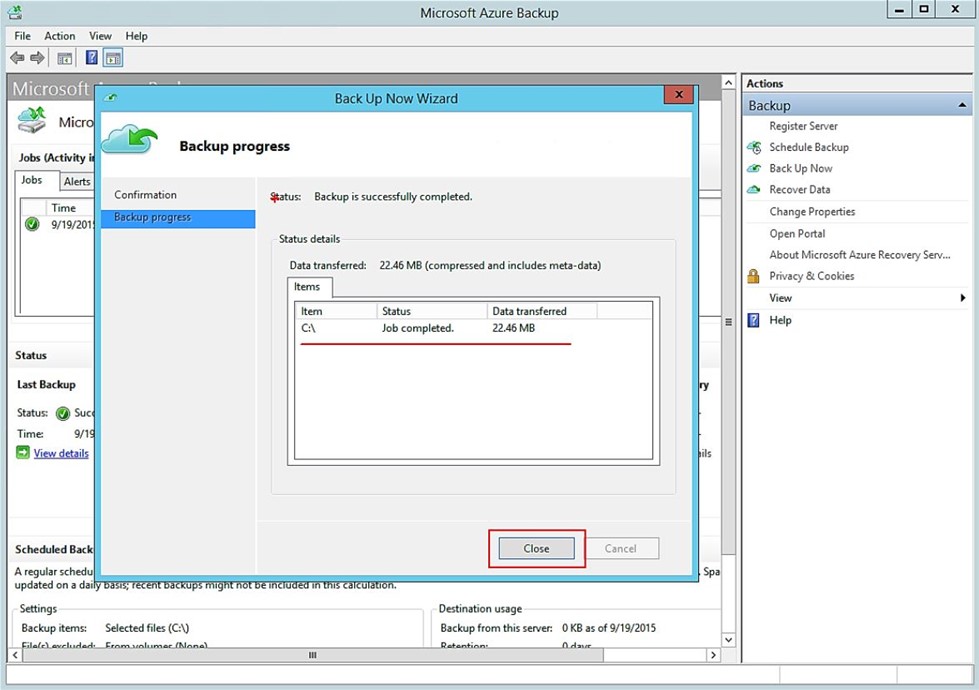Open the File menu

22,36
